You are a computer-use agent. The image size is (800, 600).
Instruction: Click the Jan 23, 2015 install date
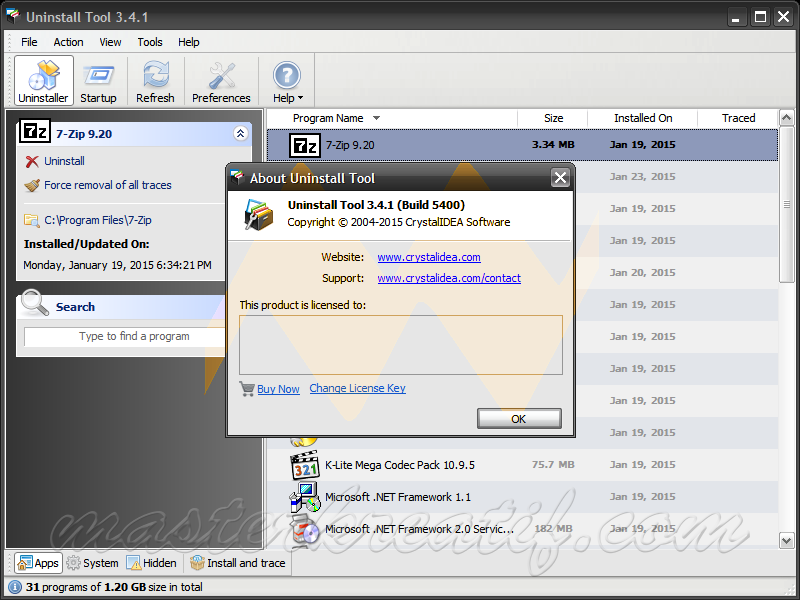coord(642,177)
